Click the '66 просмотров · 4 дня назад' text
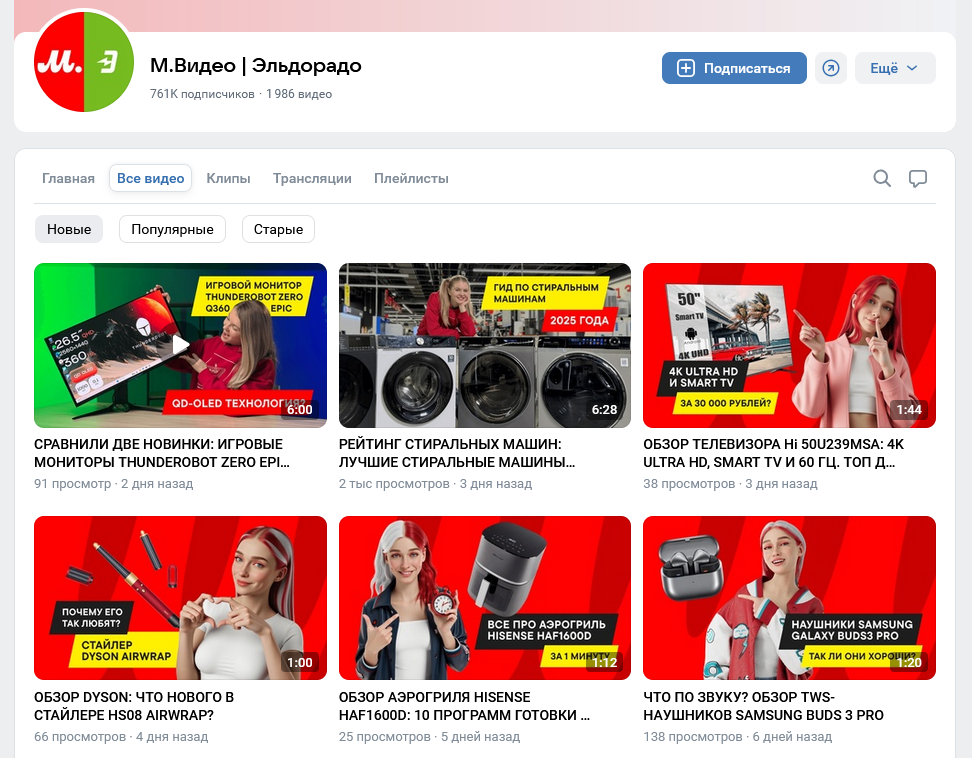Image resolution: width=972 pixels, height=758 pixels. coord(121,737)
